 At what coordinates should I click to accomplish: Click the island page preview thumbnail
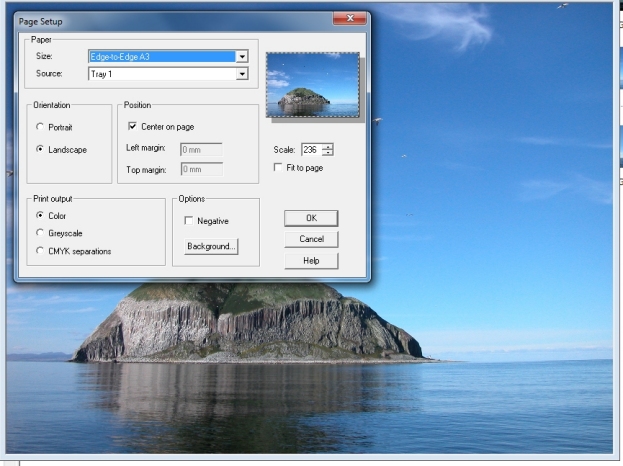click(x=313, y=85)
